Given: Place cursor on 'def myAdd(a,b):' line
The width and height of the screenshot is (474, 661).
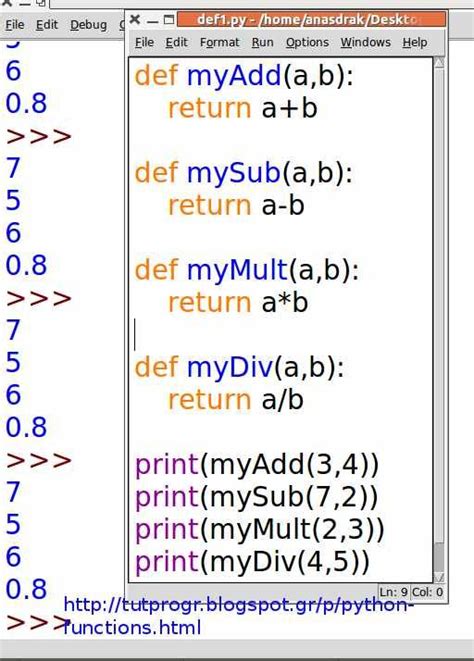Looking at the screenshot, I should coord(244,76).
